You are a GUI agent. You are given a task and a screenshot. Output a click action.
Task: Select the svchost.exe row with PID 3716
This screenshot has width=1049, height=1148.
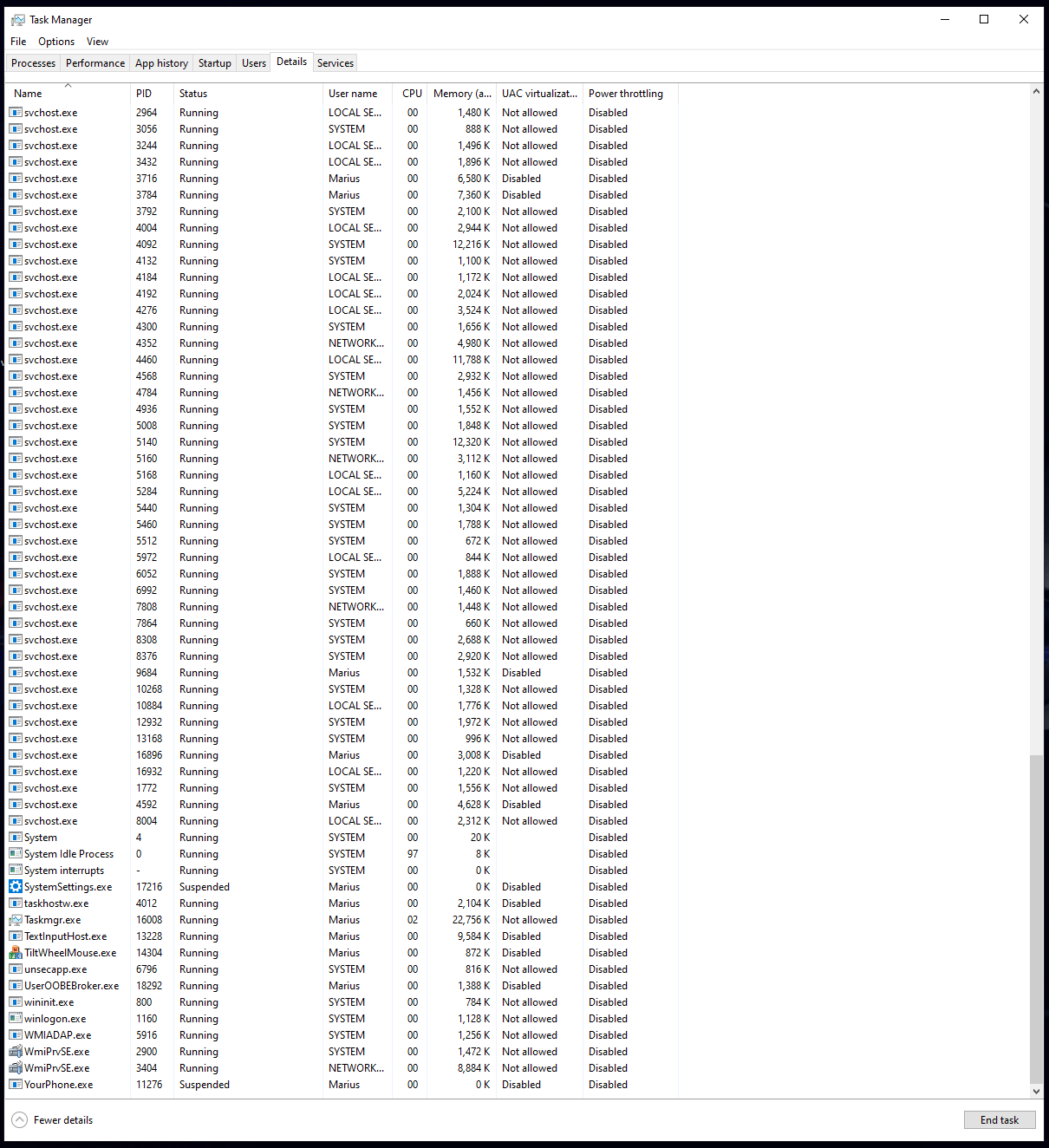342,179
